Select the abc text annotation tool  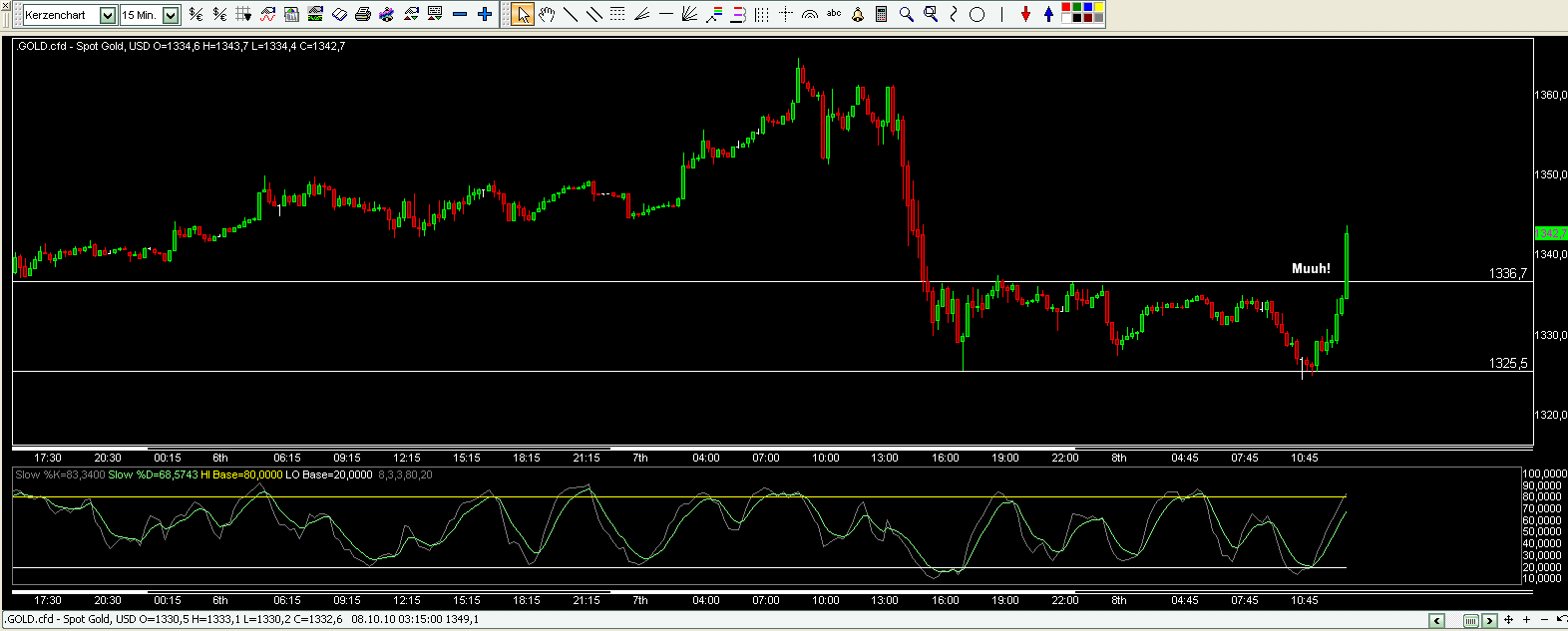tap(834, 14)
